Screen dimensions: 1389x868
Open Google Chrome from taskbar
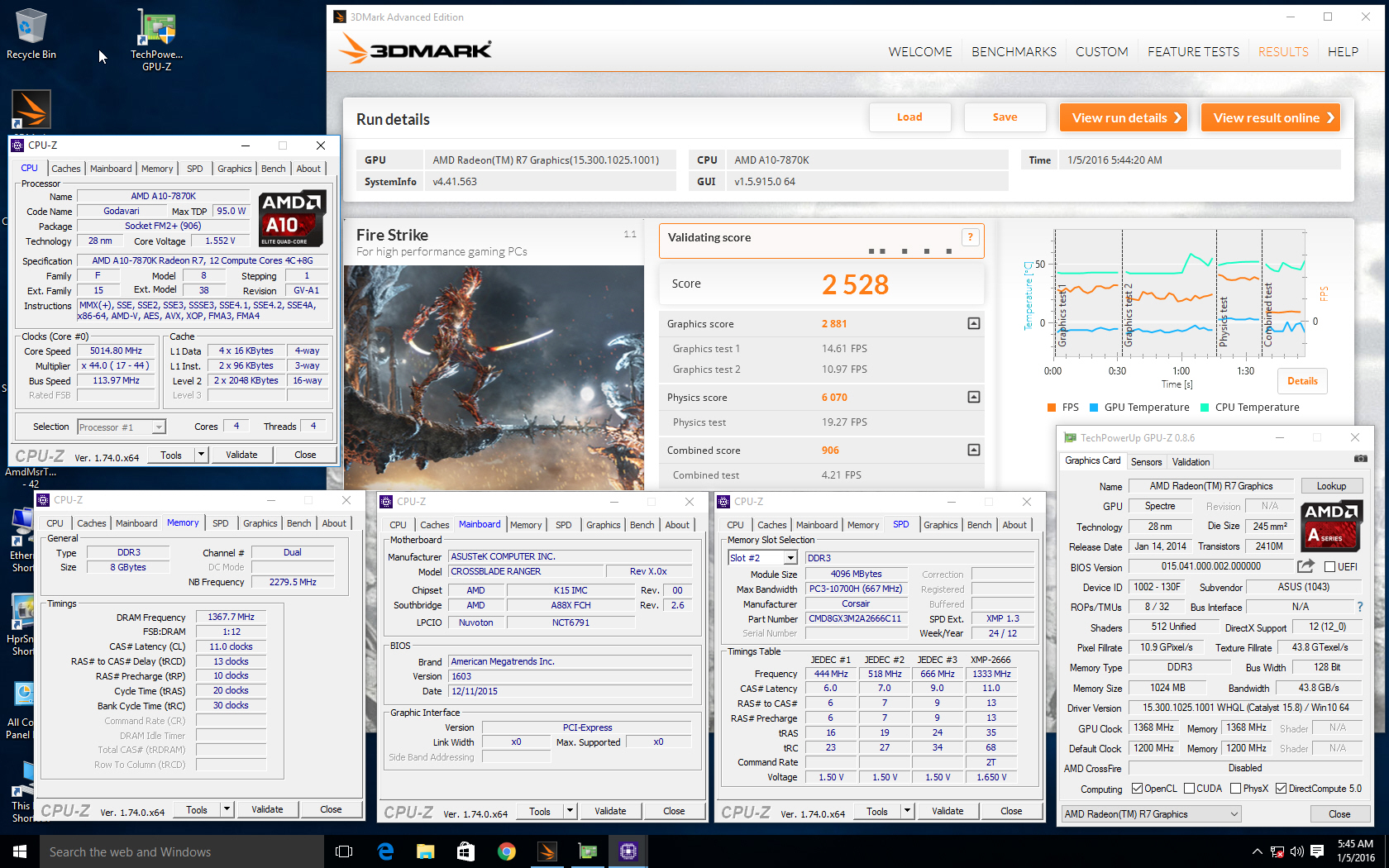(507, 851)
